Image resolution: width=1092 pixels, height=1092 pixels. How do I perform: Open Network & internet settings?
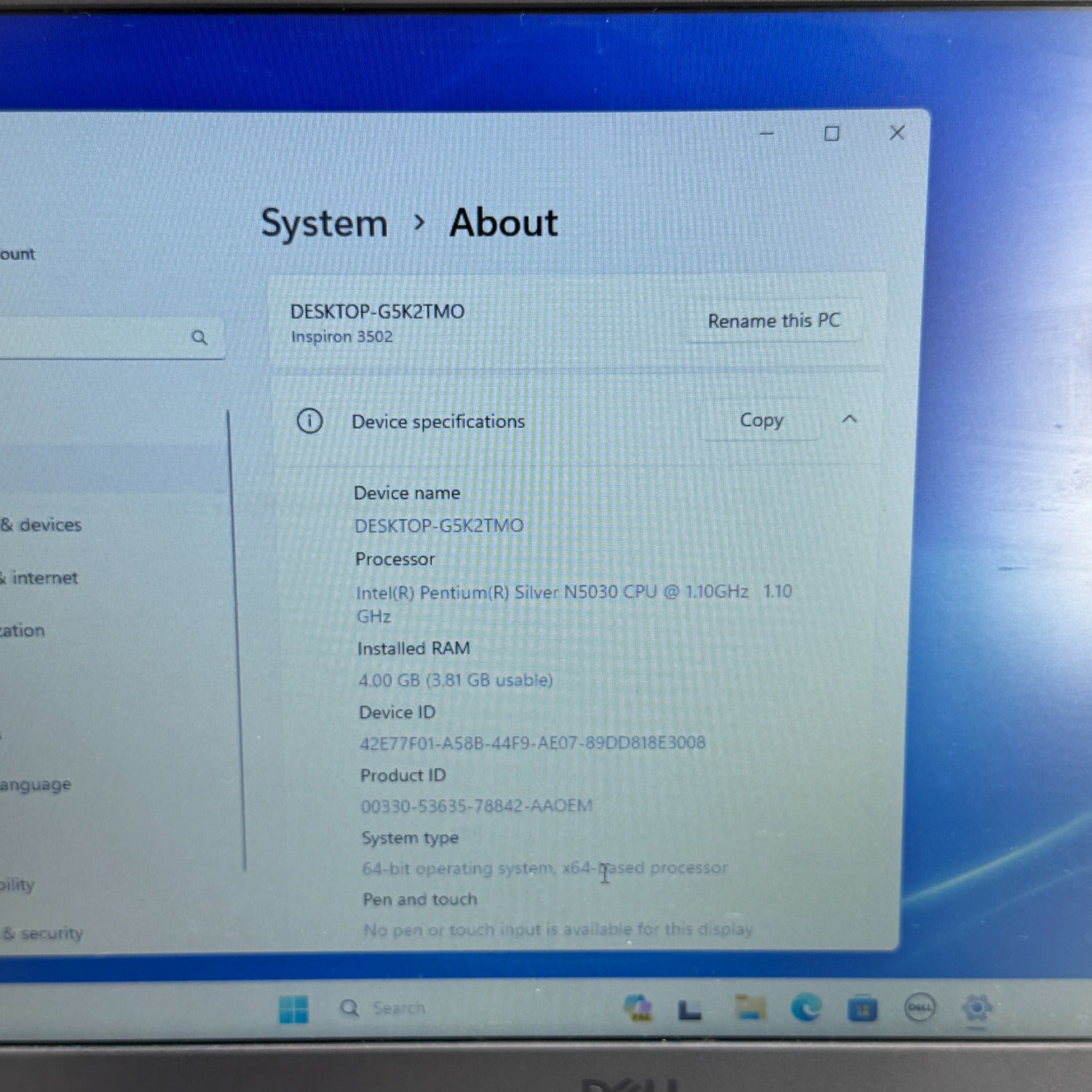[40, 578]
